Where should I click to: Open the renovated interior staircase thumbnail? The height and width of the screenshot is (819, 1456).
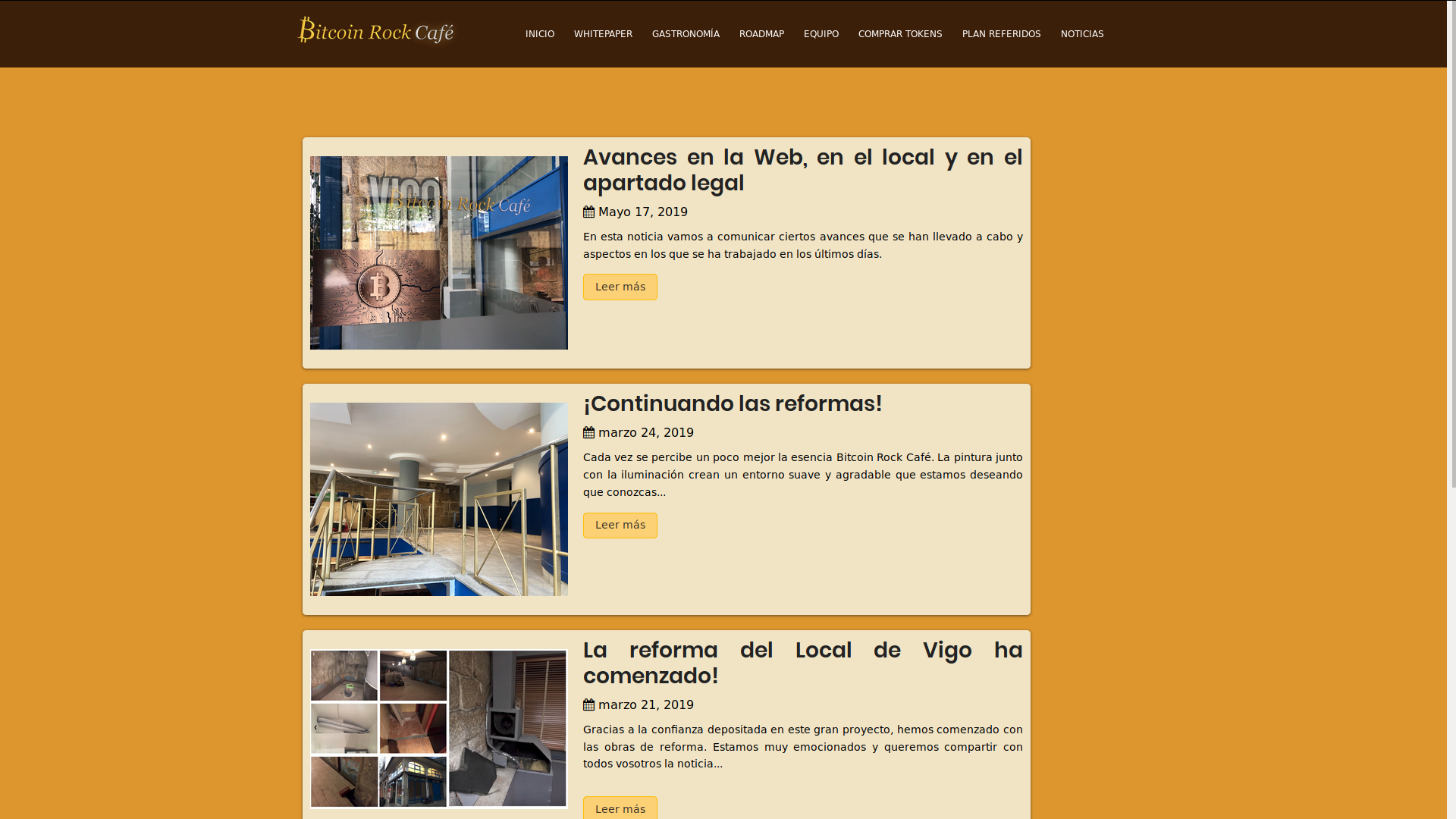(438, 499)
